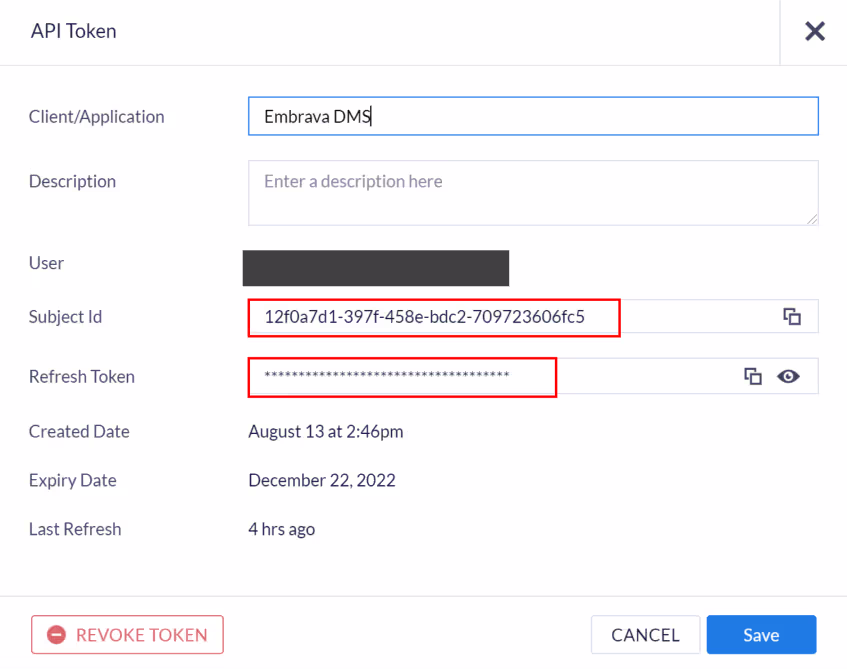This screenshot has width=847, height=669.
Task: Click the masked Refresh Token field
Action: coord(533,376)
